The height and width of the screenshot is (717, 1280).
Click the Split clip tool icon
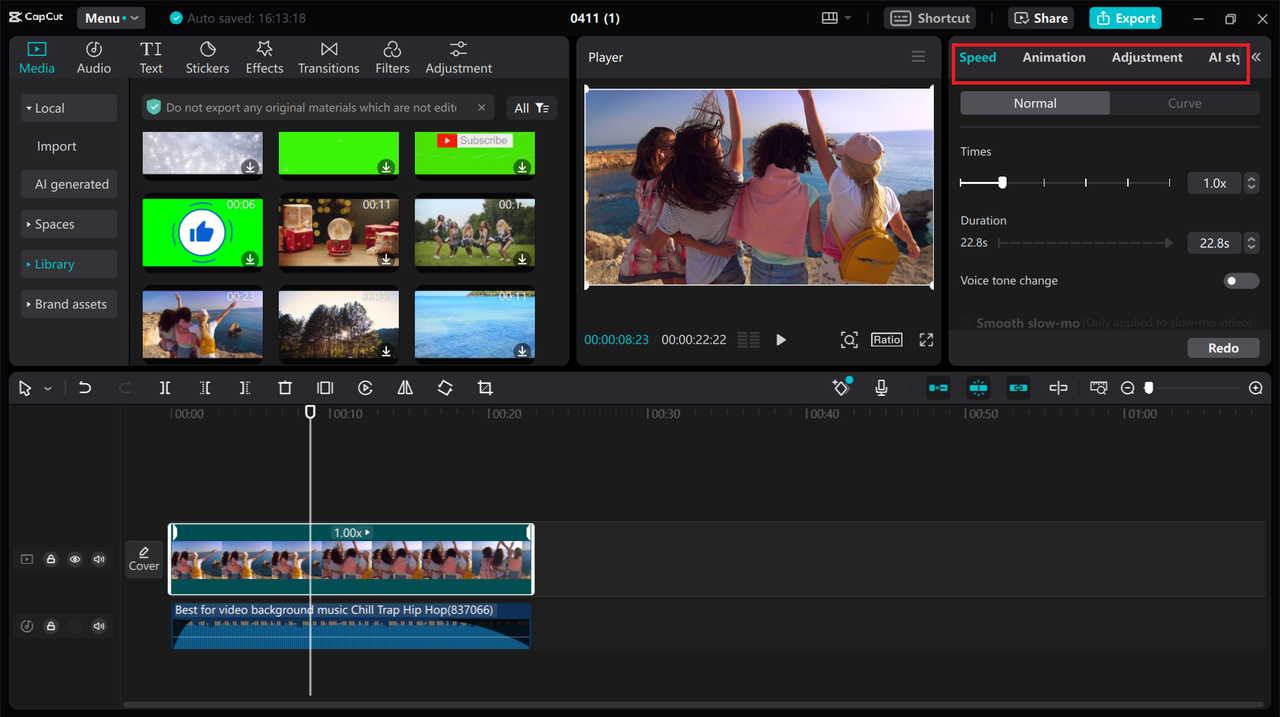click(x=165, y=388)
